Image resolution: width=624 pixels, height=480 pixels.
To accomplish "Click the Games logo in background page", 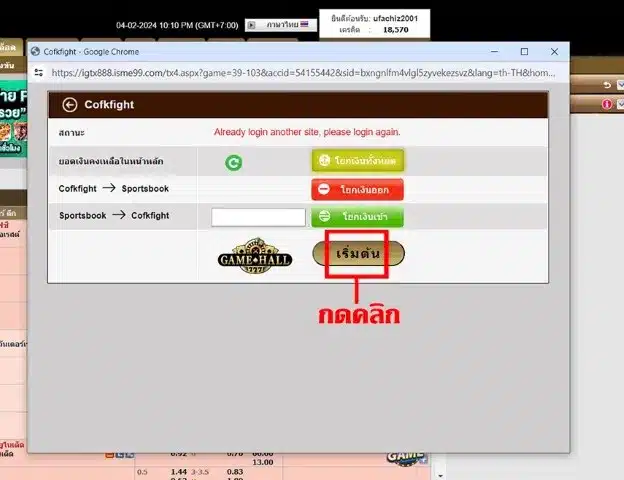I will 406,458.
